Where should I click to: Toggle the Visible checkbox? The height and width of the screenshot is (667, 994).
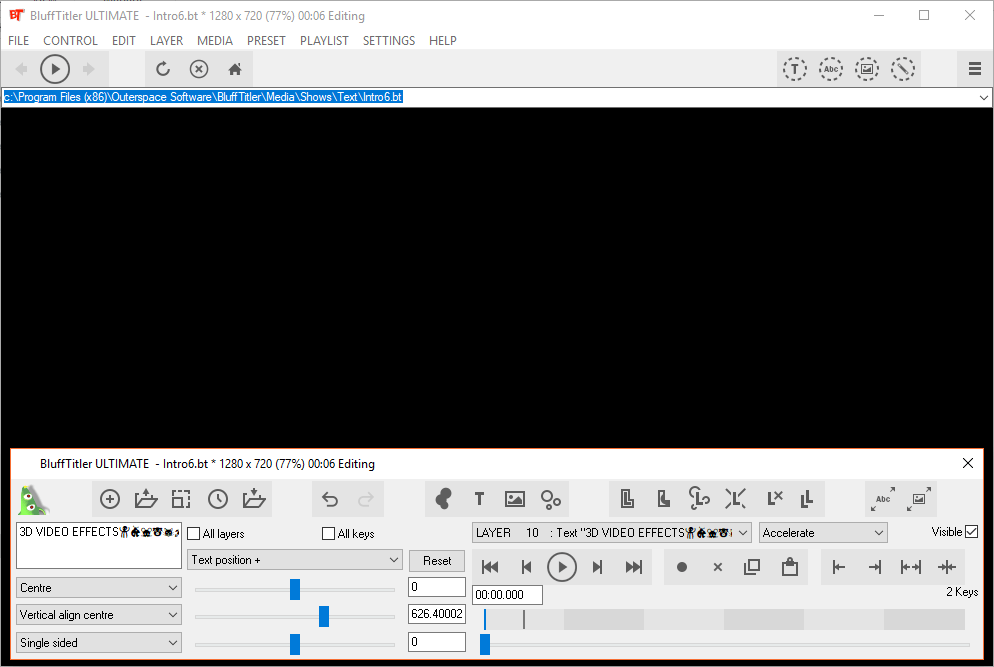(x=972, y=532)
